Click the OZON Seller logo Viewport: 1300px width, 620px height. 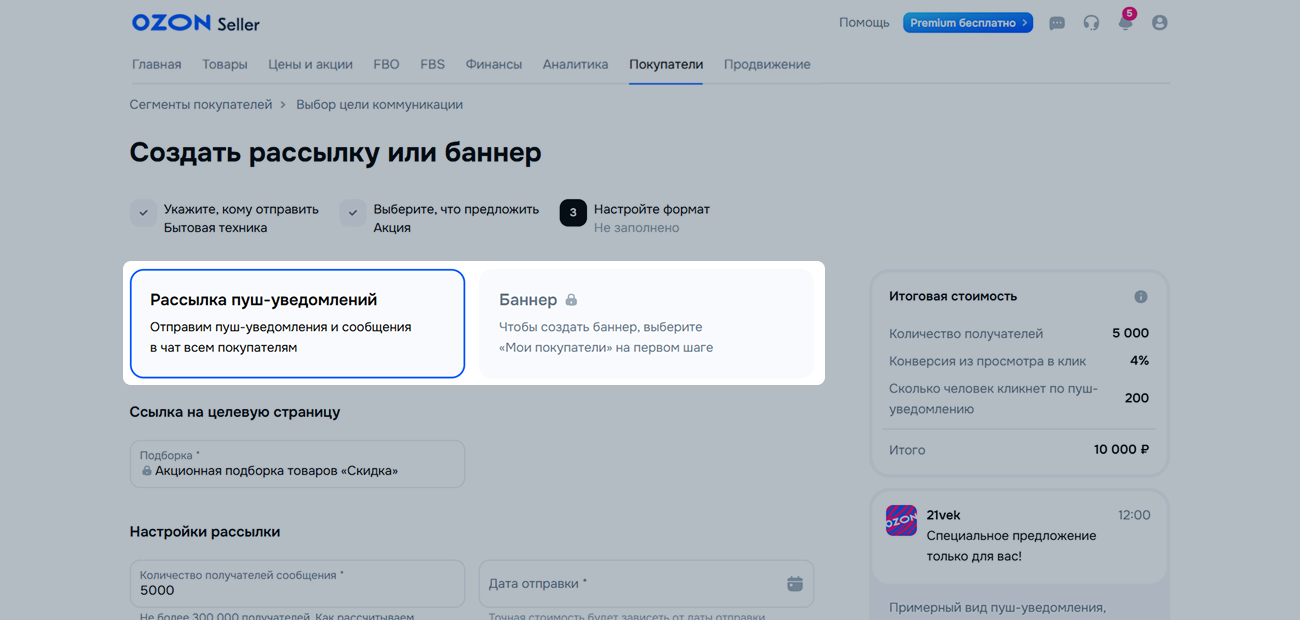tap(195, 23)
